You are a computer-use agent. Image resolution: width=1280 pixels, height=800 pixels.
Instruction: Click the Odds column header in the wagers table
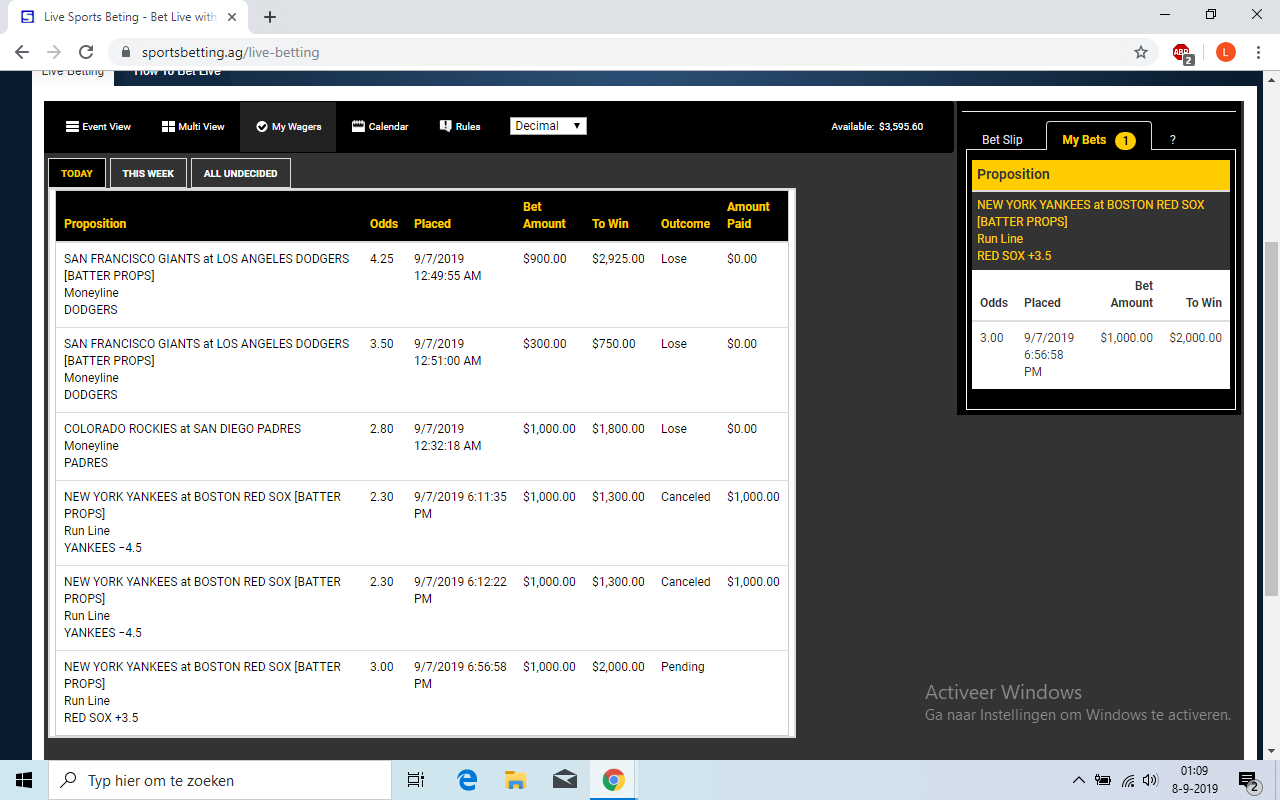coord(384,224)
